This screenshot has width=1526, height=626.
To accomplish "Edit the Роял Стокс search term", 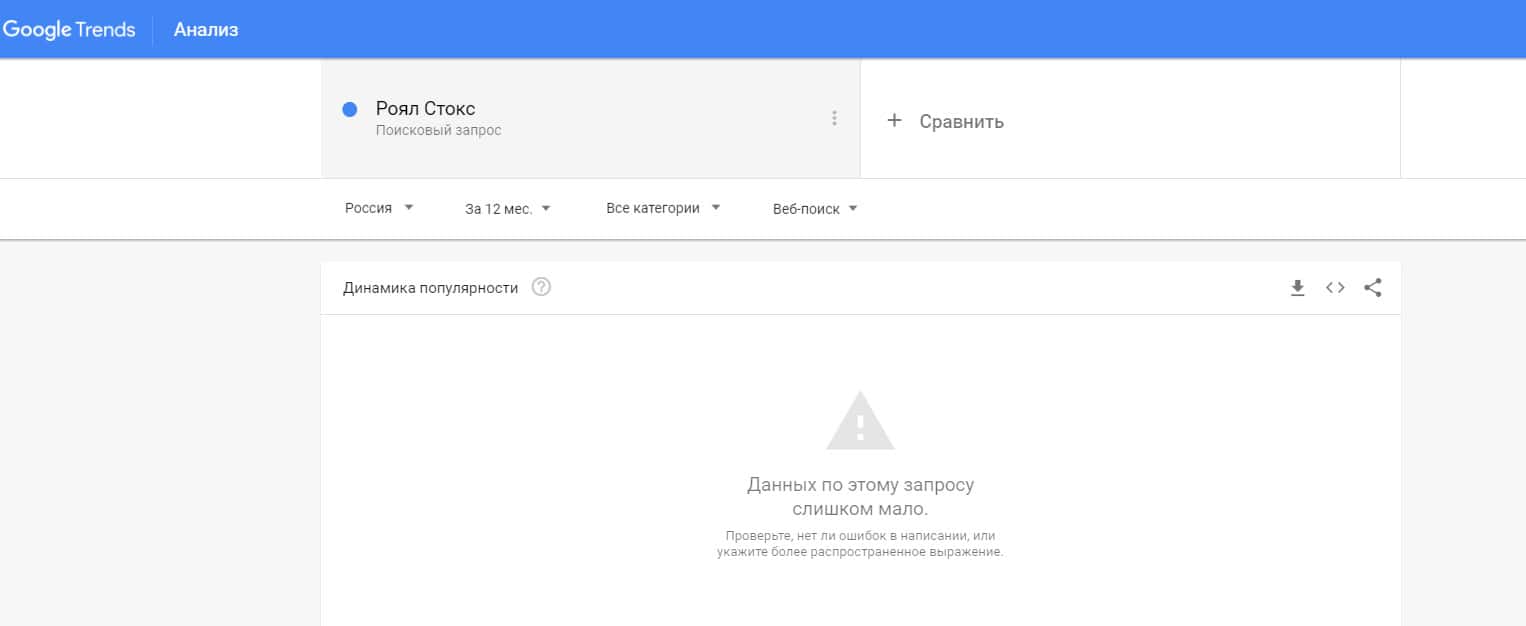I will 426,108.
